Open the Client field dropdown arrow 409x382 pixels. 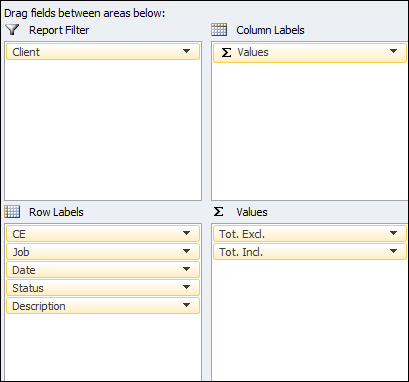[187, 51]
